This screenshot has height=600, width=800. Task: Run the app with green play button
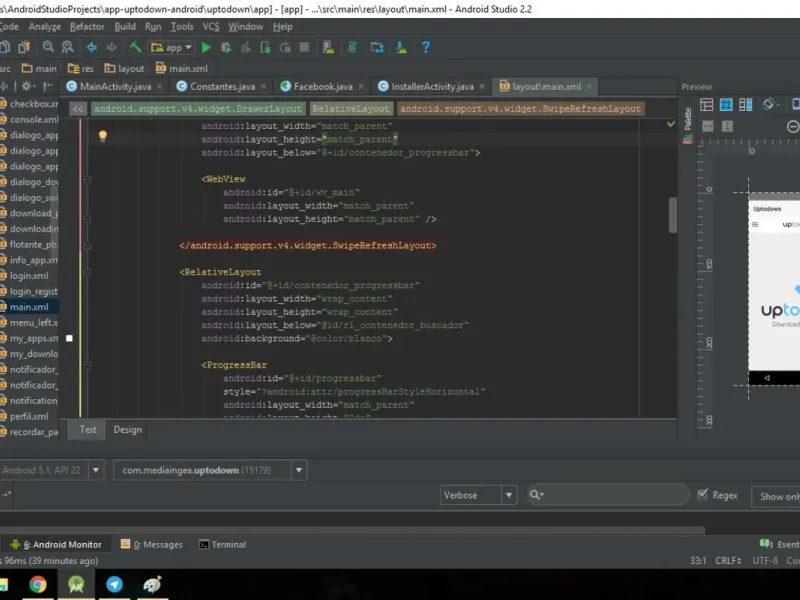click(206, 47)
